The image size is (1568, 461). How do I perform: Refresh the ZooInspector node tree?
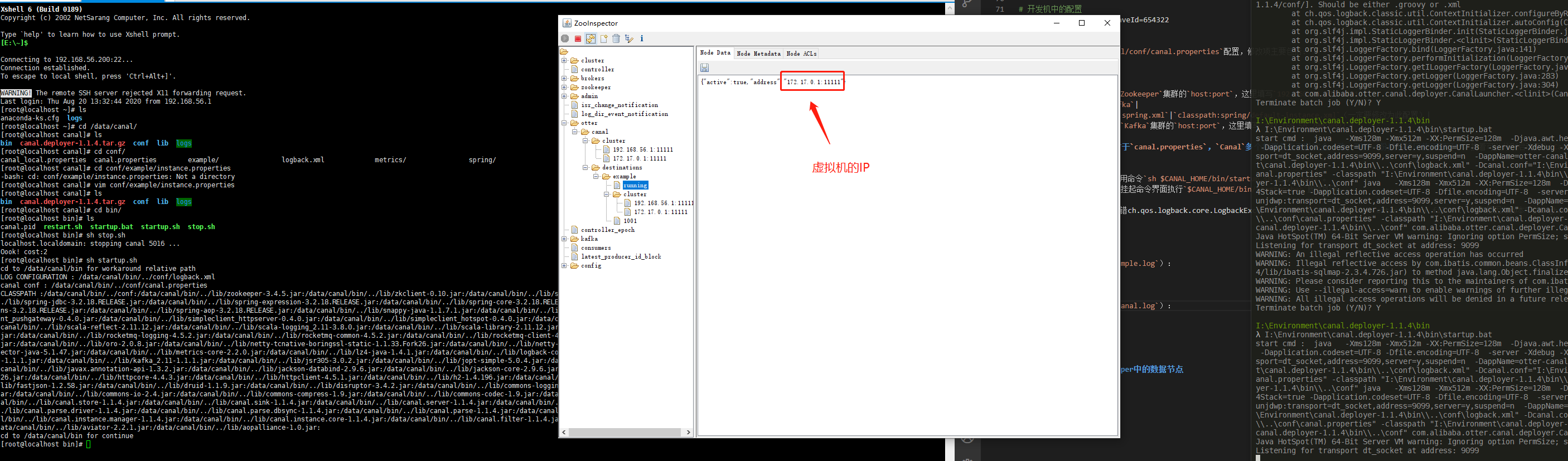point(591,39)
